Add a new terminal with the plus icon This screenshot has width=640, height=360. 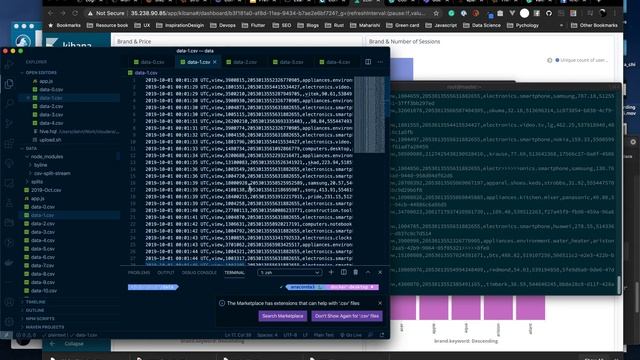(x=331, y=272)
